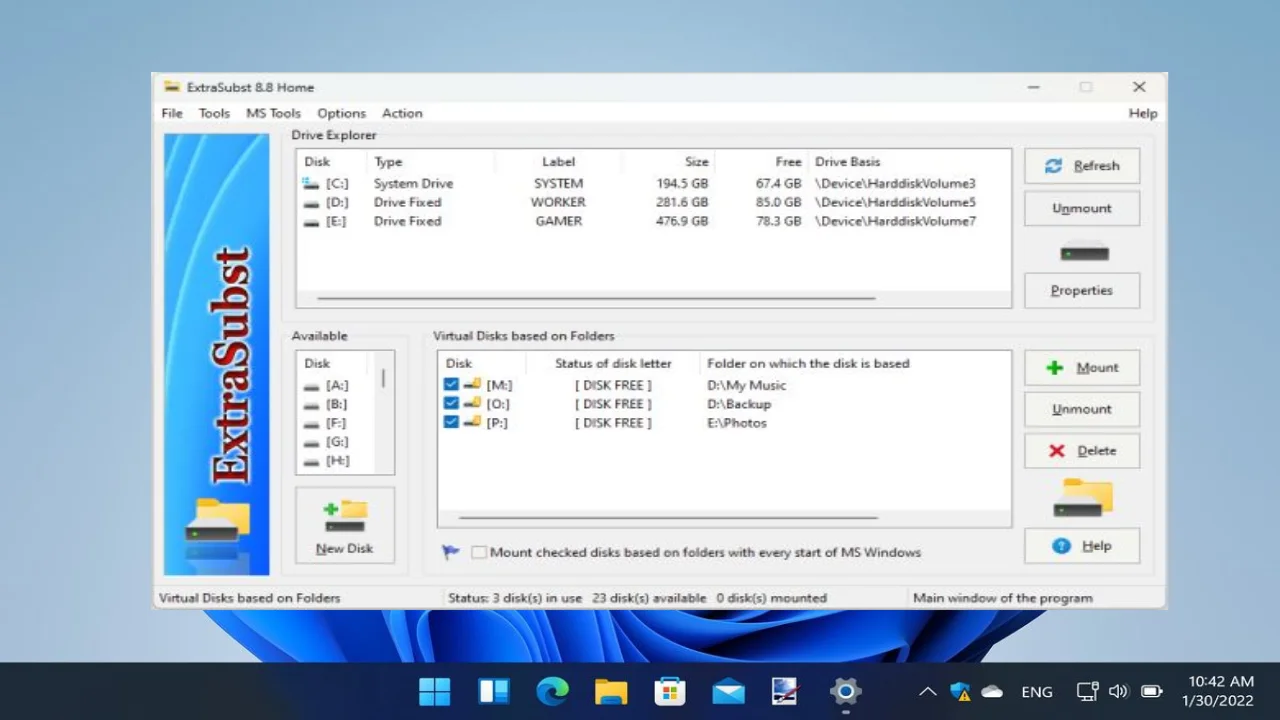Click the green plus Mount button

[x=1082, y=367]
